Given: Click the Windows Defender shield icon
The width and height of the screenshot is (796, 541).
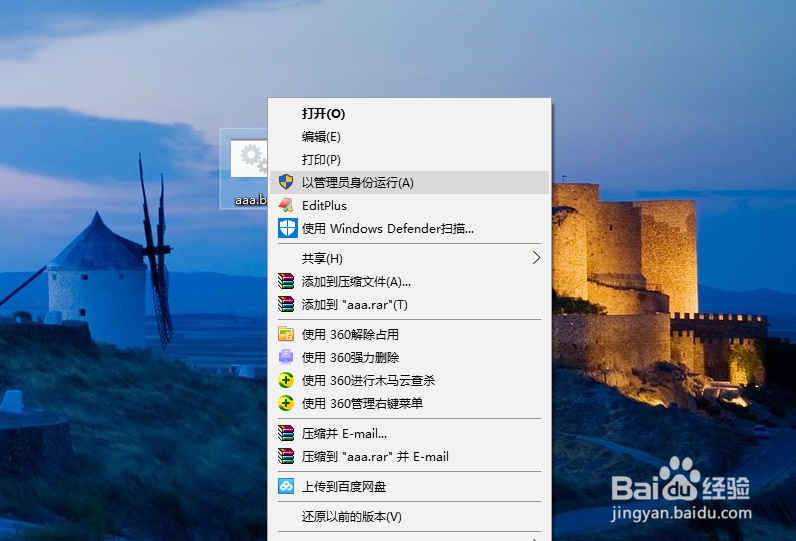Looking at the screenshot, I should point(287,228).
